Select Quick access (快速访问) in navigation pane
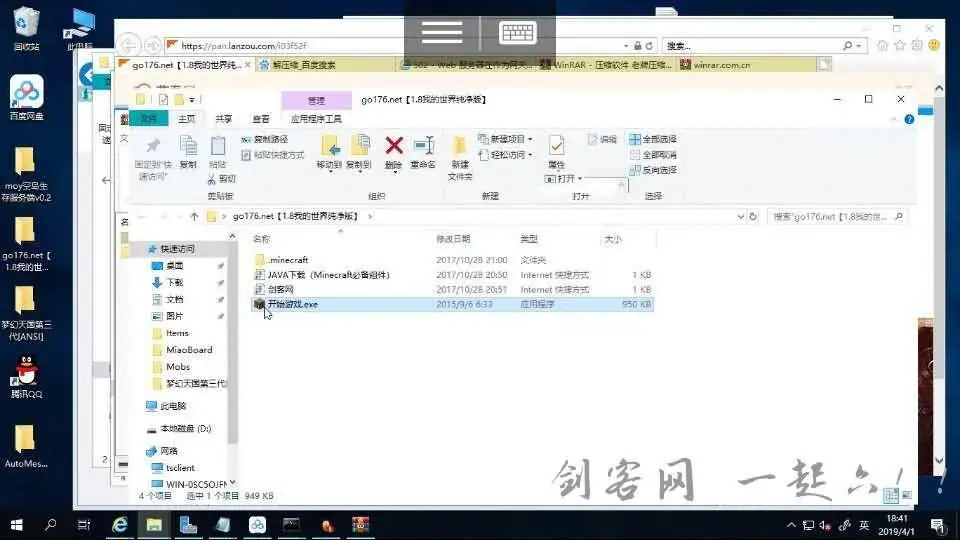960x540 pixels. coord(178,249)
